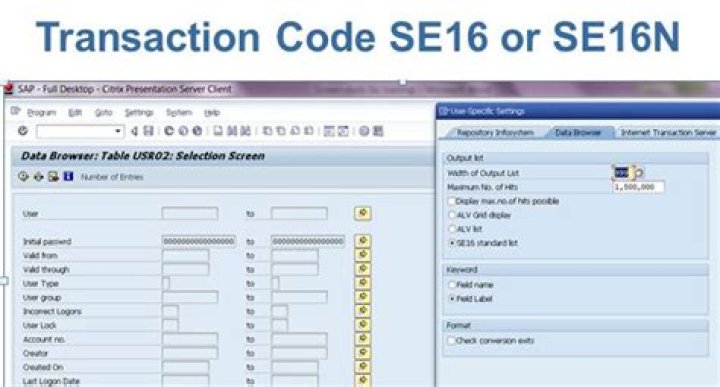The height and width of the screenshot is (387, 720).
Task: Open multiple selection for User Lock row
Action: (363, 325)
